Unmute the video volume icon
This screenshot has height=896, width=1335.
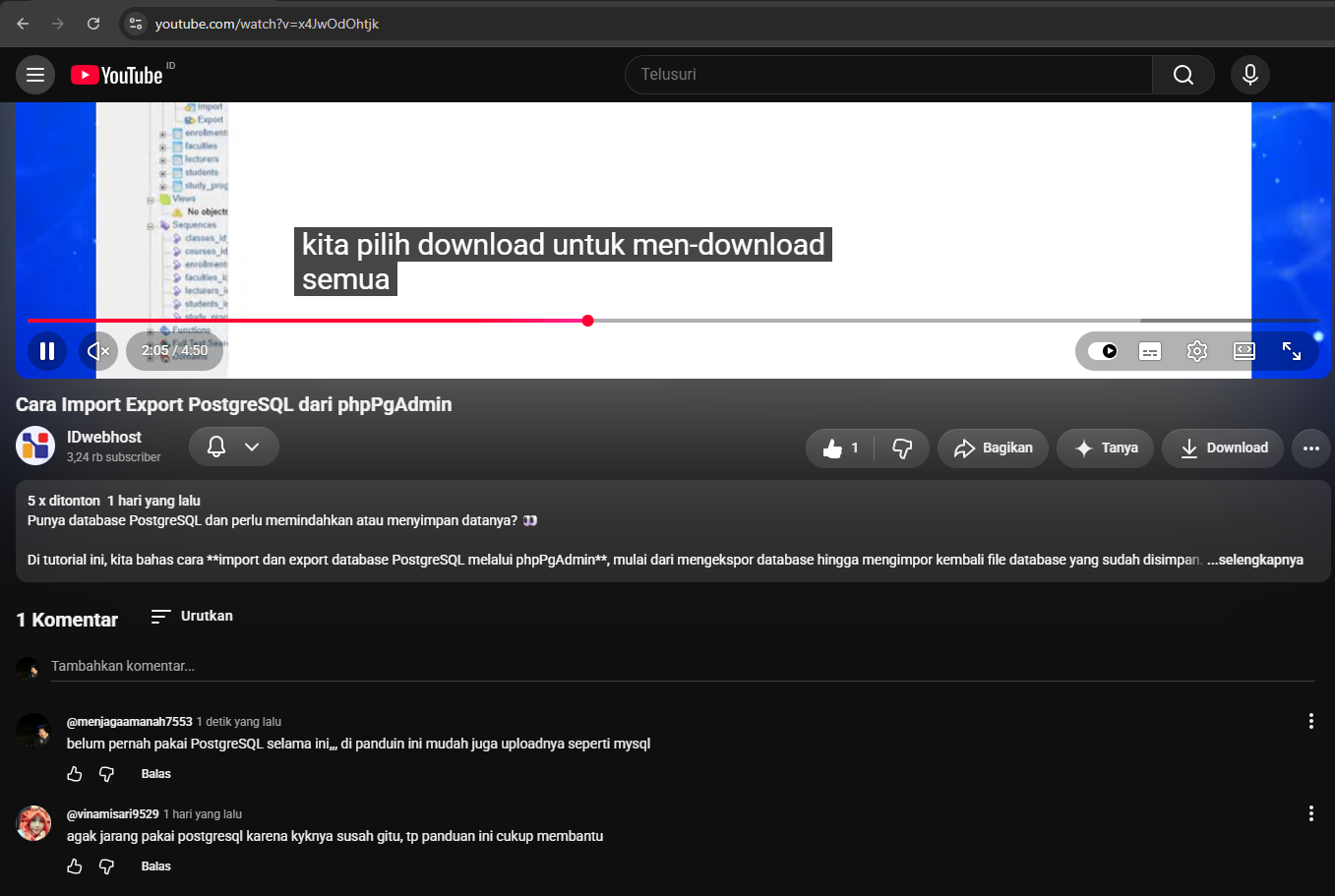click(98, 351)
